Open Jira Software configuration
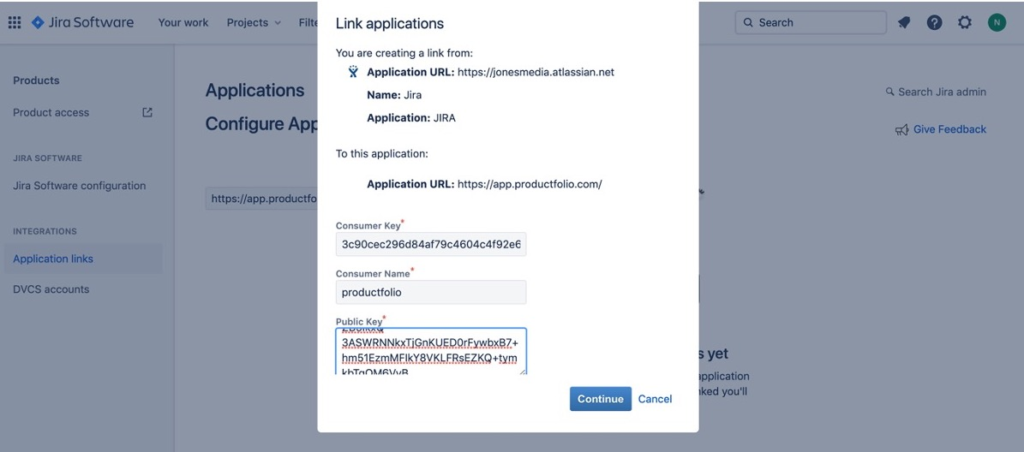The height and width of the screenshot is (452, 1024). 80,186
